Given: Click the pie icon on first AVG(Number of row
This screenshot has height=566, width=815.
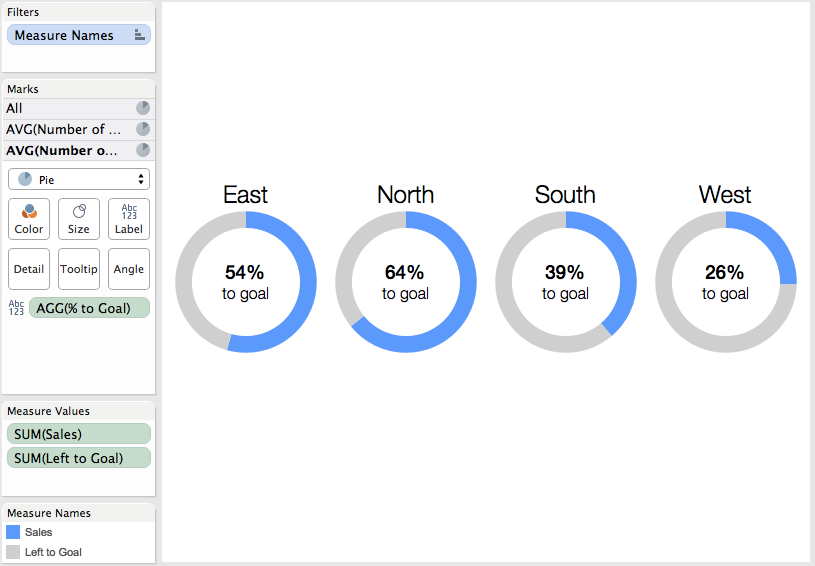Looking at the screenshot, I should 143,129.
